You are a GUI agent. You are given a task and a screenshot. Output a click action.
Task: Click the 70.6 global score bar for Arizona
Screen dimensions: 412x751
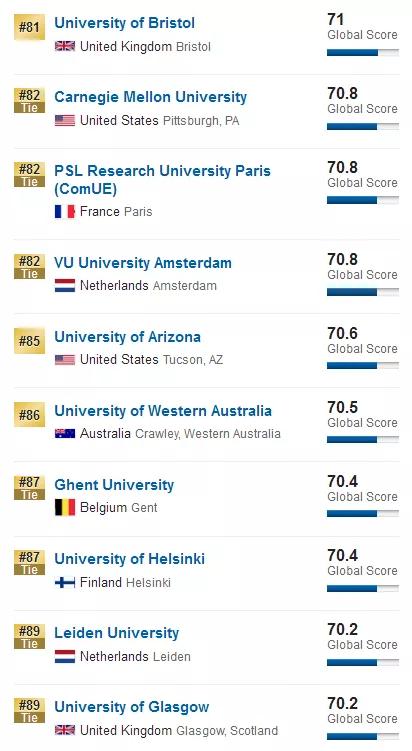tap(363, 366)
